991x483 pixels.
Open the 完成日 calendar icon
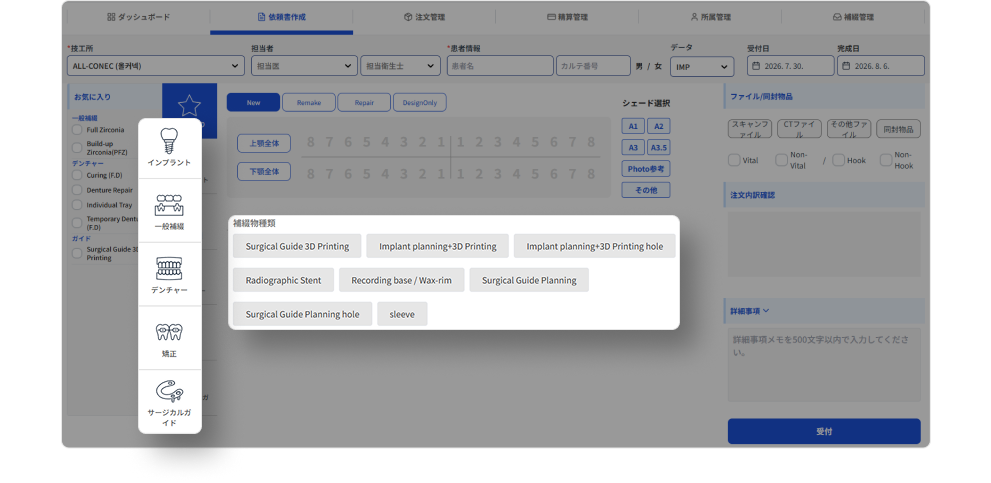[846, 66]
